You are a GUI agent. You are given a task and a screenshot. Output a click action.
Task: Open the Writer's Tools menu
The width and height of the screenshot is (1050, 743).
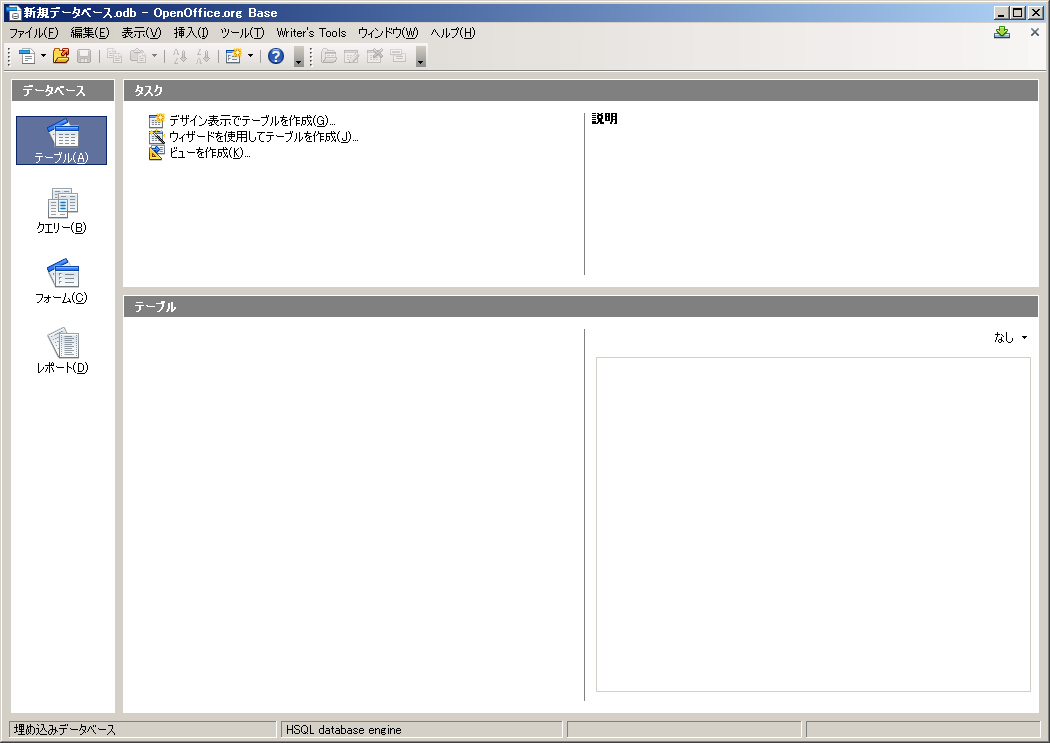pyautogui.click(x=311, y=33)
